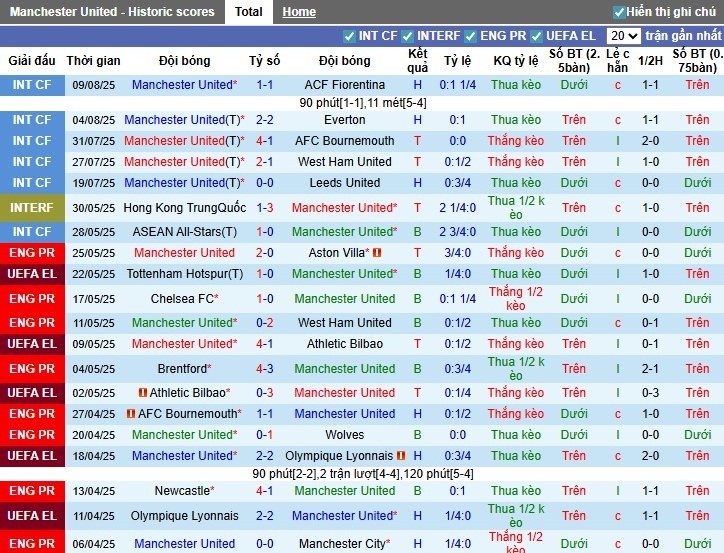724x553 pixels.
Task: Click the UEFA EL label on 22/05/25 row
Action: [32, 274]
